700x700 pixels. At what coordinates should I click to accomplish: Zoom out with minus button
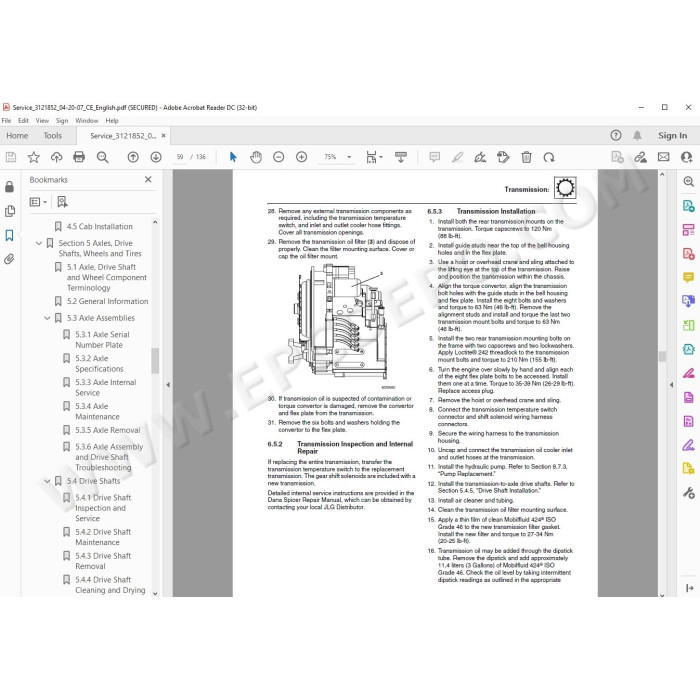(279, 157)
